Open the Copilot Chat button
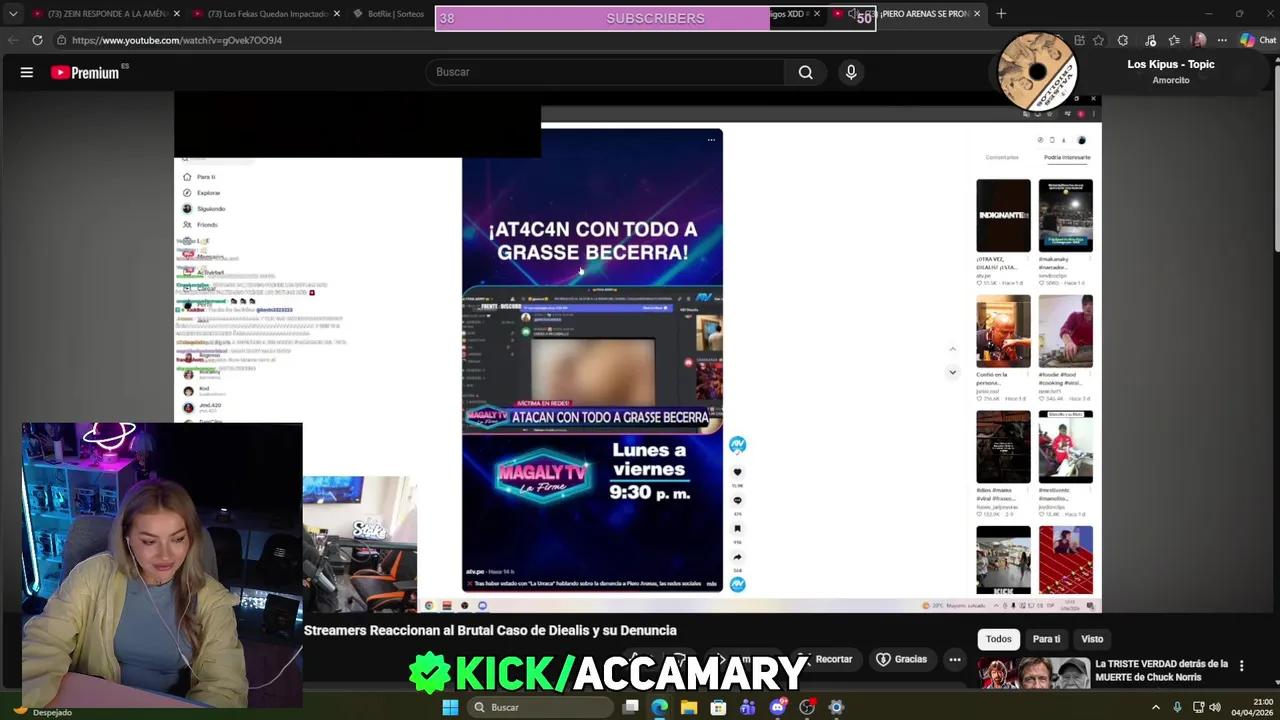This screenshot has width=1280, height=720. [x=1258, y=40]
